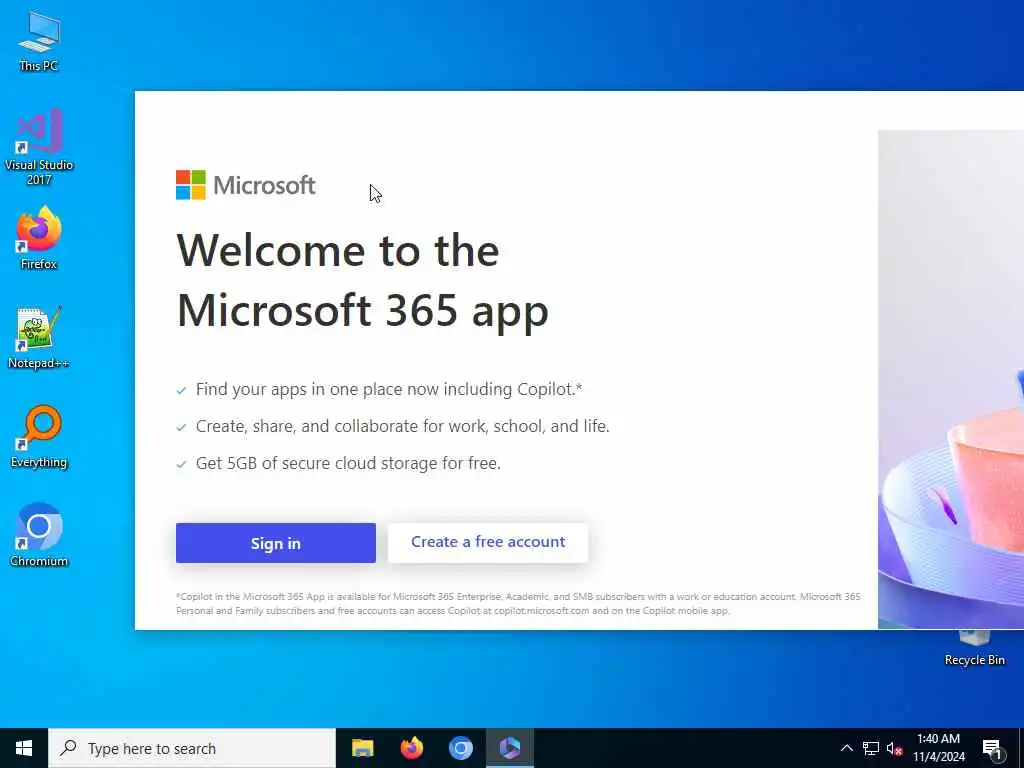The width and height of the screenshot is (1024, 768).
Task: Open Chromium from the taskbar
Action: pyautogui.click(x=460, y=748)
